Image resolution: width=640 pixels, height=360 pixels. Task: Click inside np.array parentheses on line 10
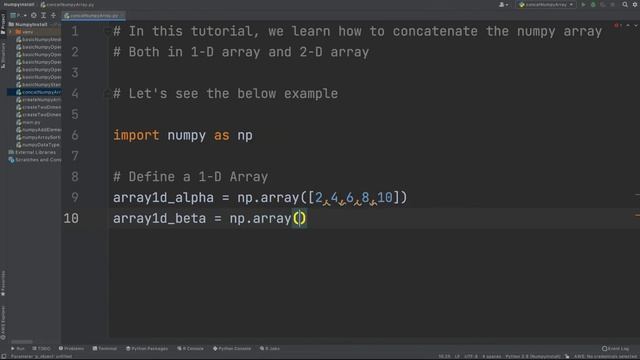coord(299,218)
